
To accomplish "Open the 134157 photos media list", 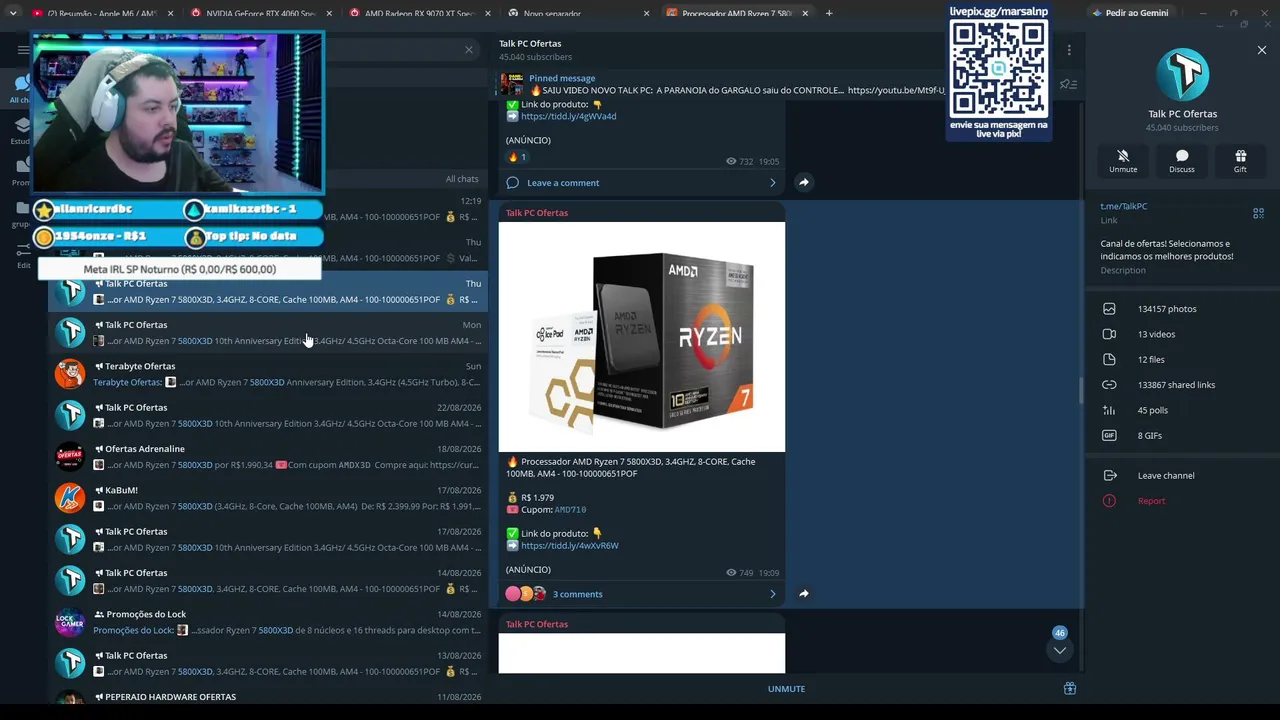I will click(1181, 309).
